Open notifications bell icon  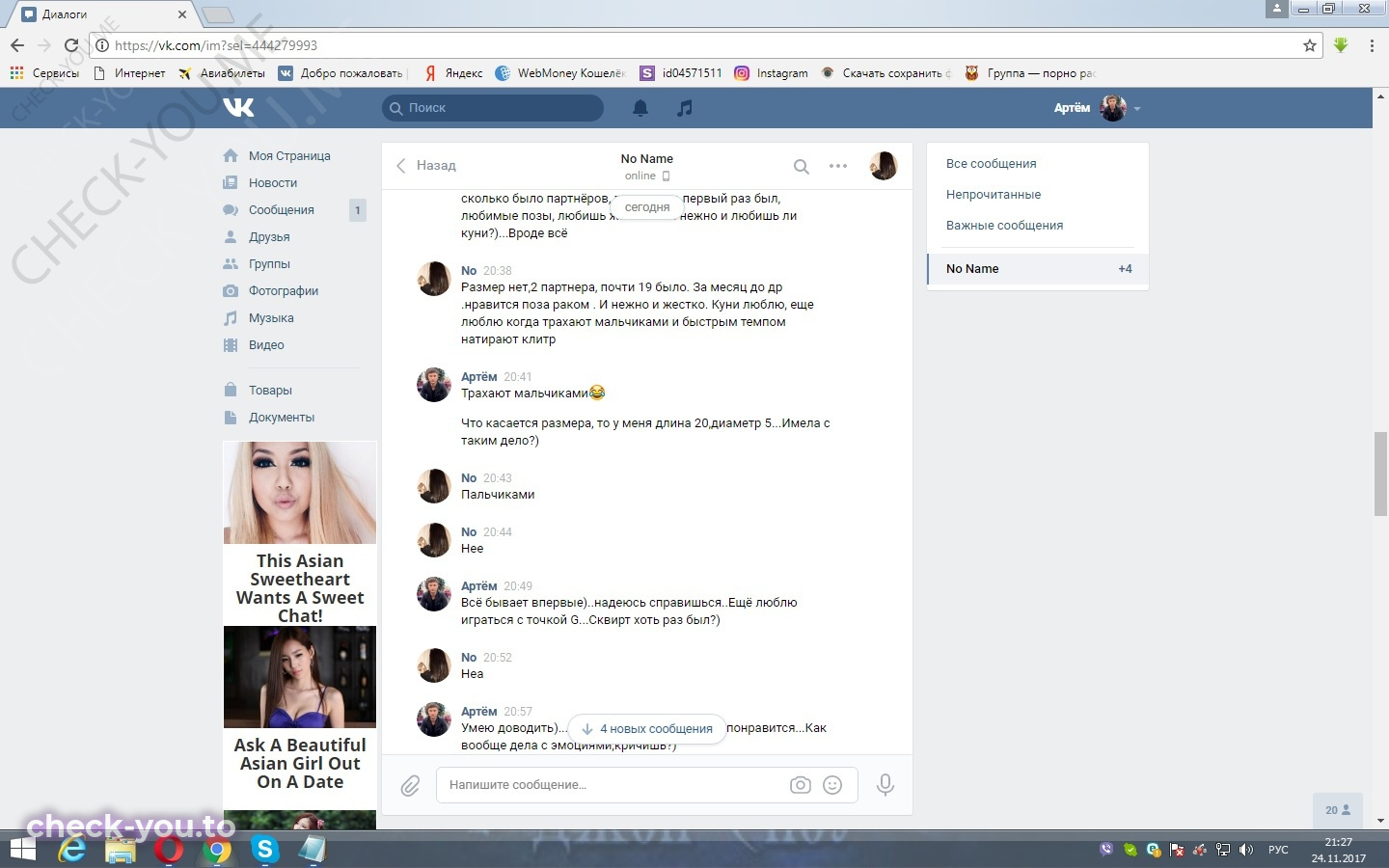640,108
